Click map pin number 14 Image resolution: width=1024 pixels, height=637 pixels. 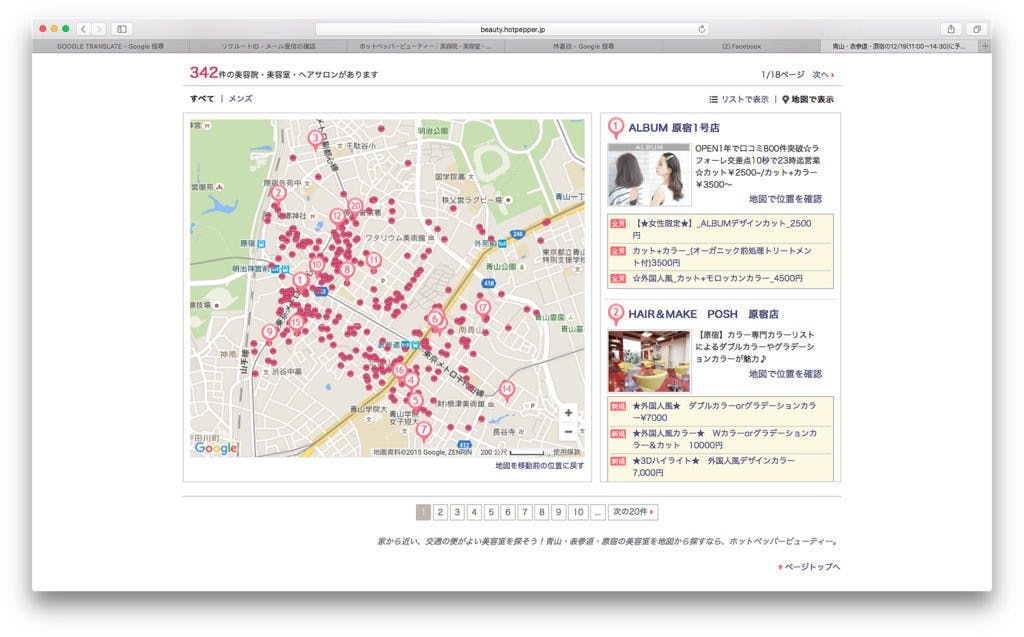click(x=506, y=390)
